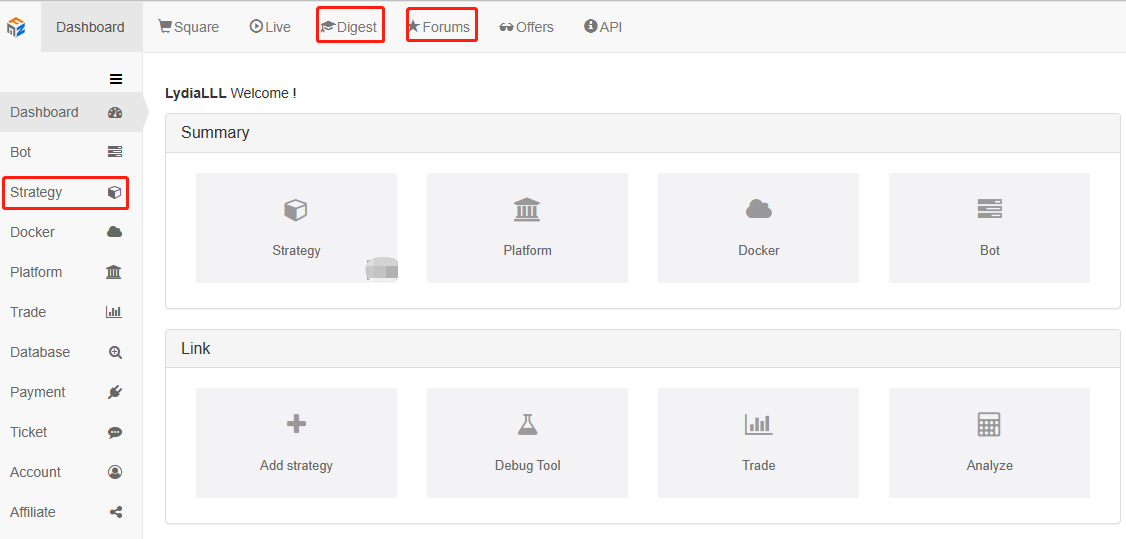
Task: Click the Summary panel heading
Action: point(215,133)
